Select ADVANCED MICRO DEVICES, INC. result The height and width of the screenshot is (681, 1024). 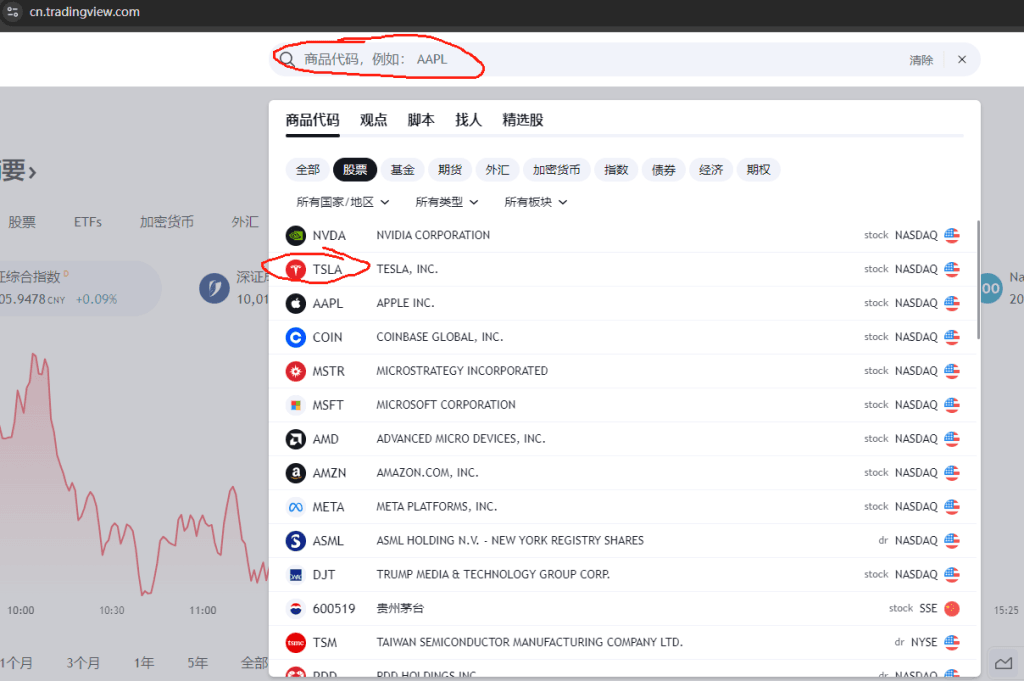[x=460, y=439]
